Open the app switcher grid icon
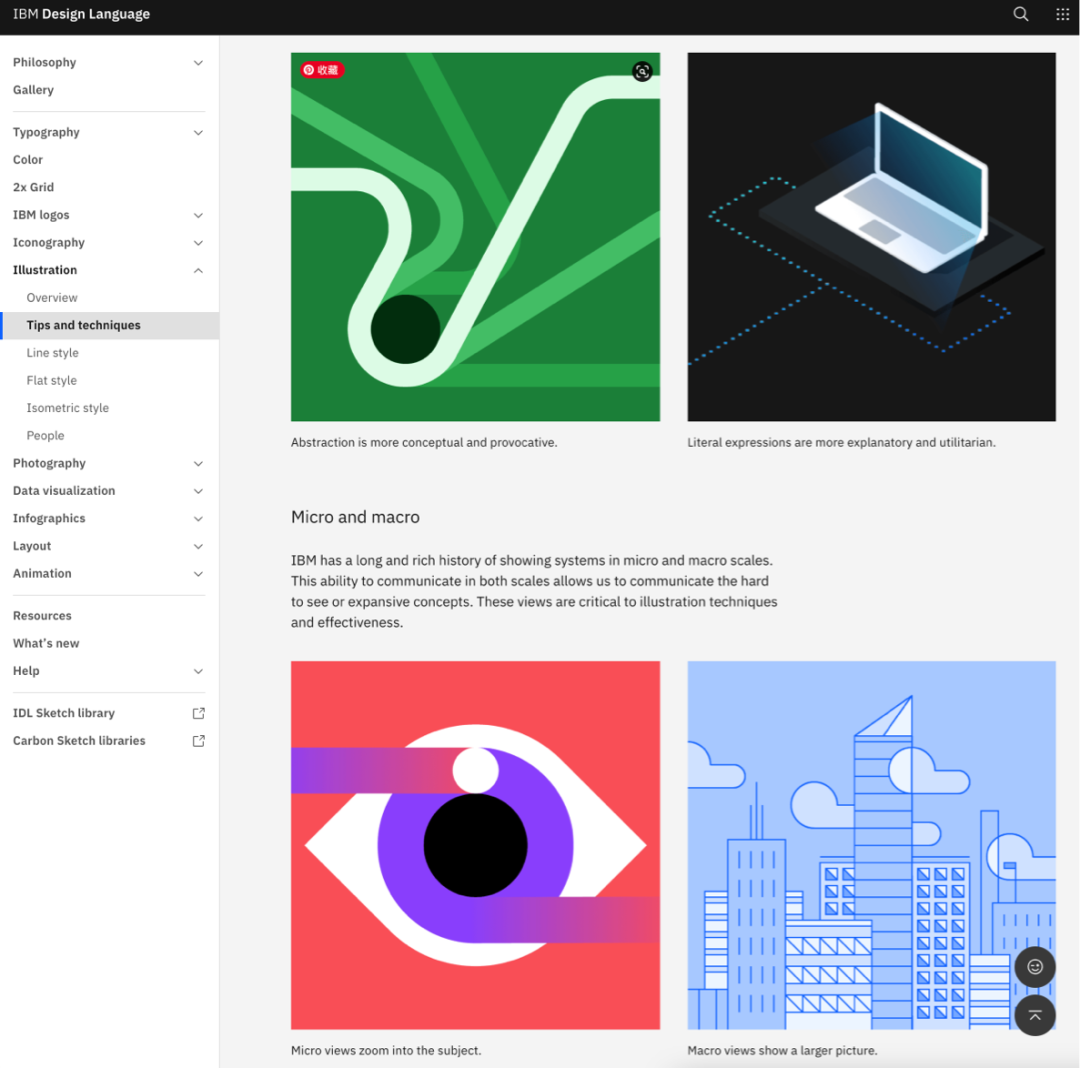 click(1062, 14)
